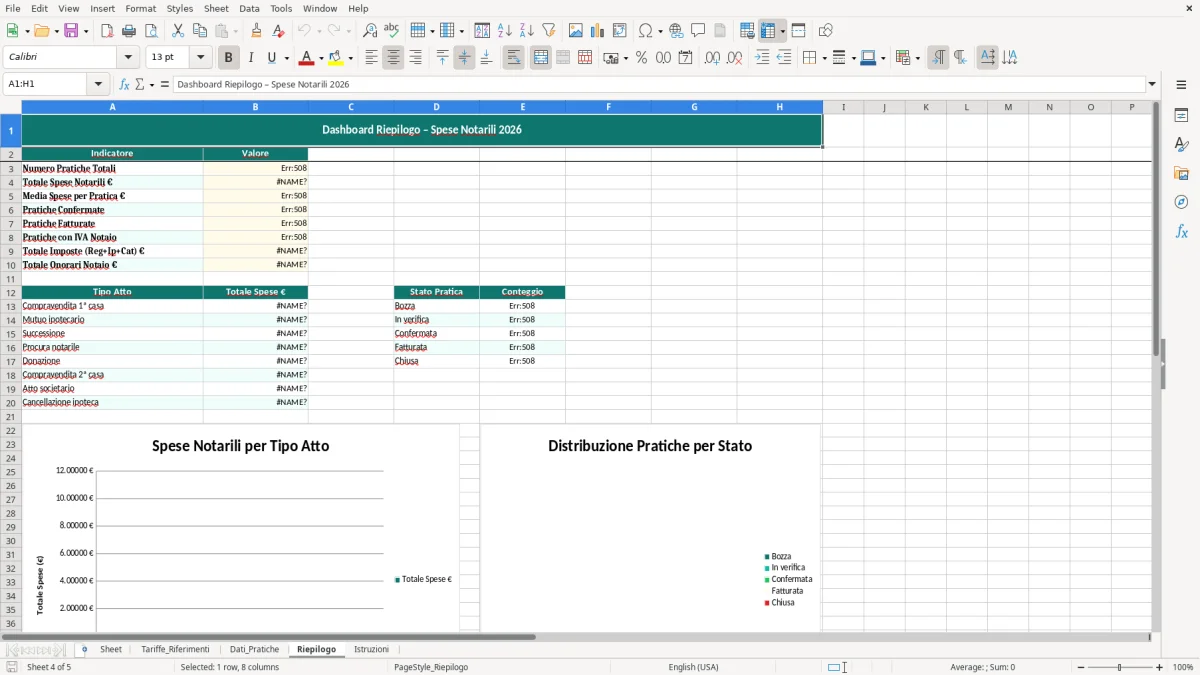
Task: Copy the selected cells
Action: [x=200, y=31]
